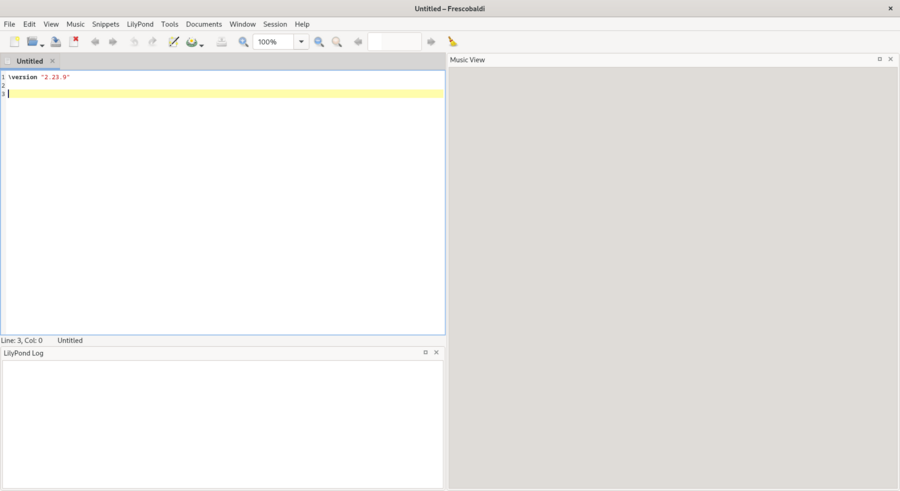Undock the Music View panel
900x491 pixels.
[880, 59]
